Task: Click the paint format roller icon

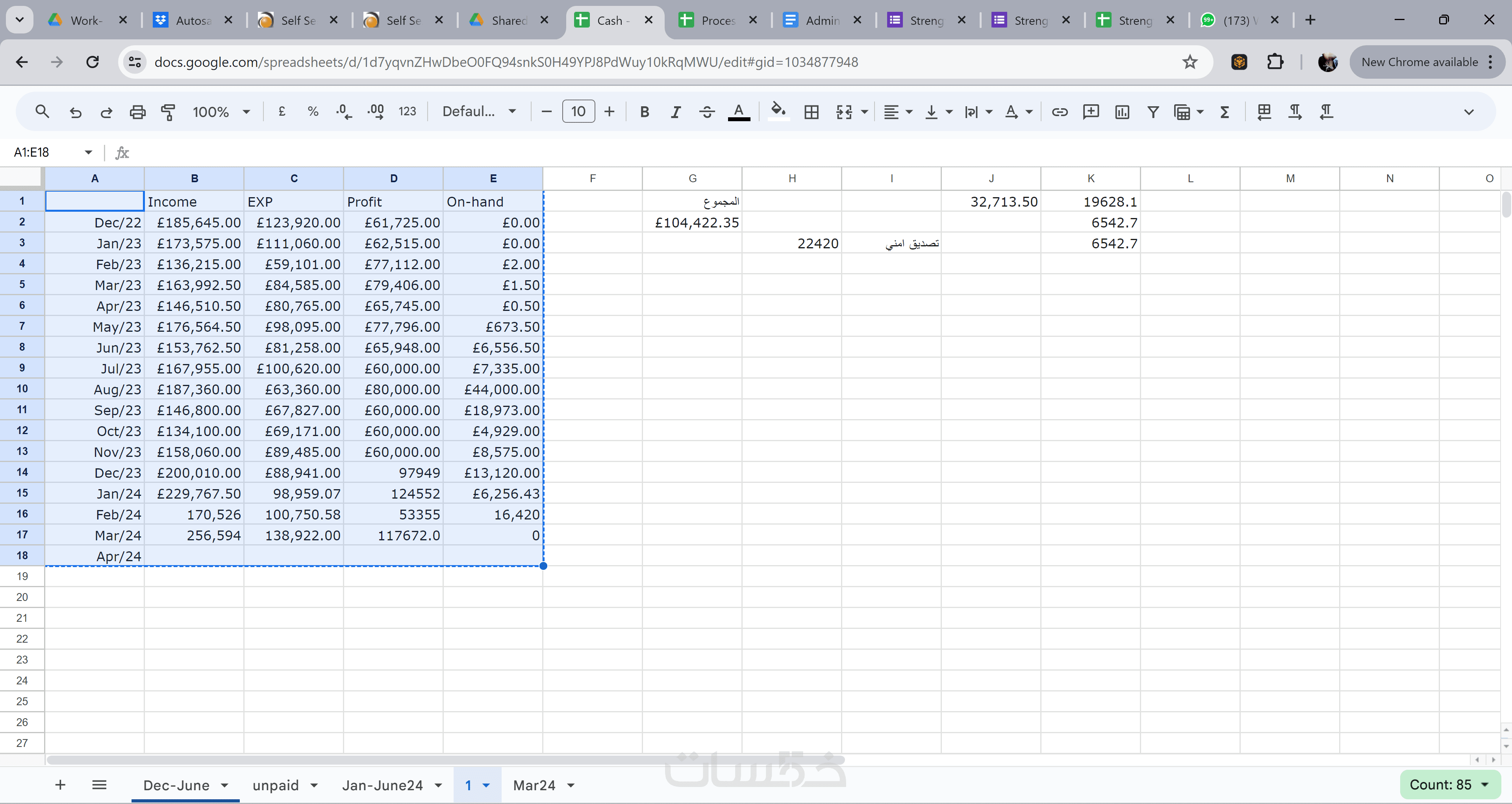Action: (169, 111)
